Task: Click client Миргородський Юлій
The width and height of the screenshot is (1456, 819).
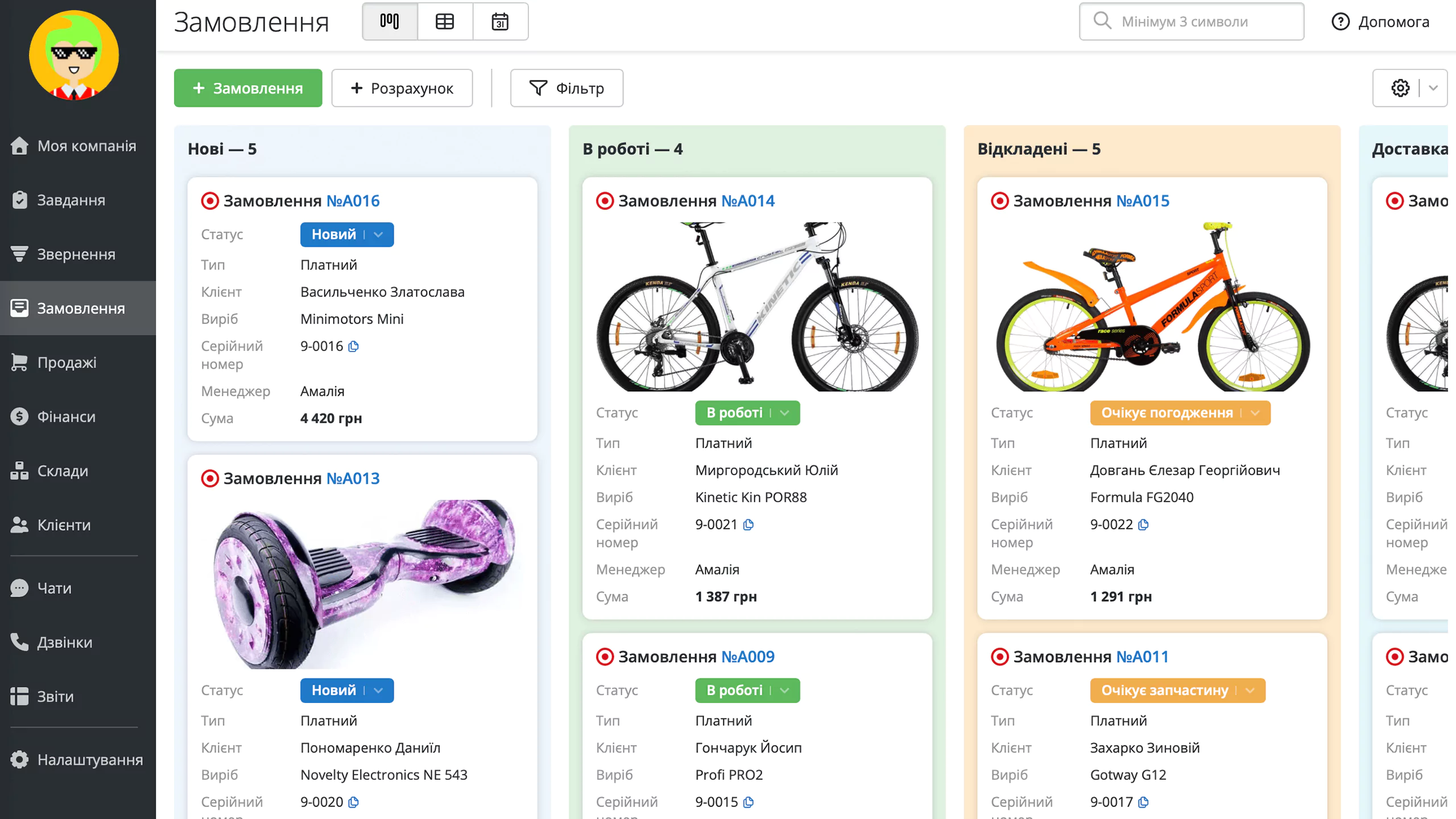Action: [x=766, y=470]
